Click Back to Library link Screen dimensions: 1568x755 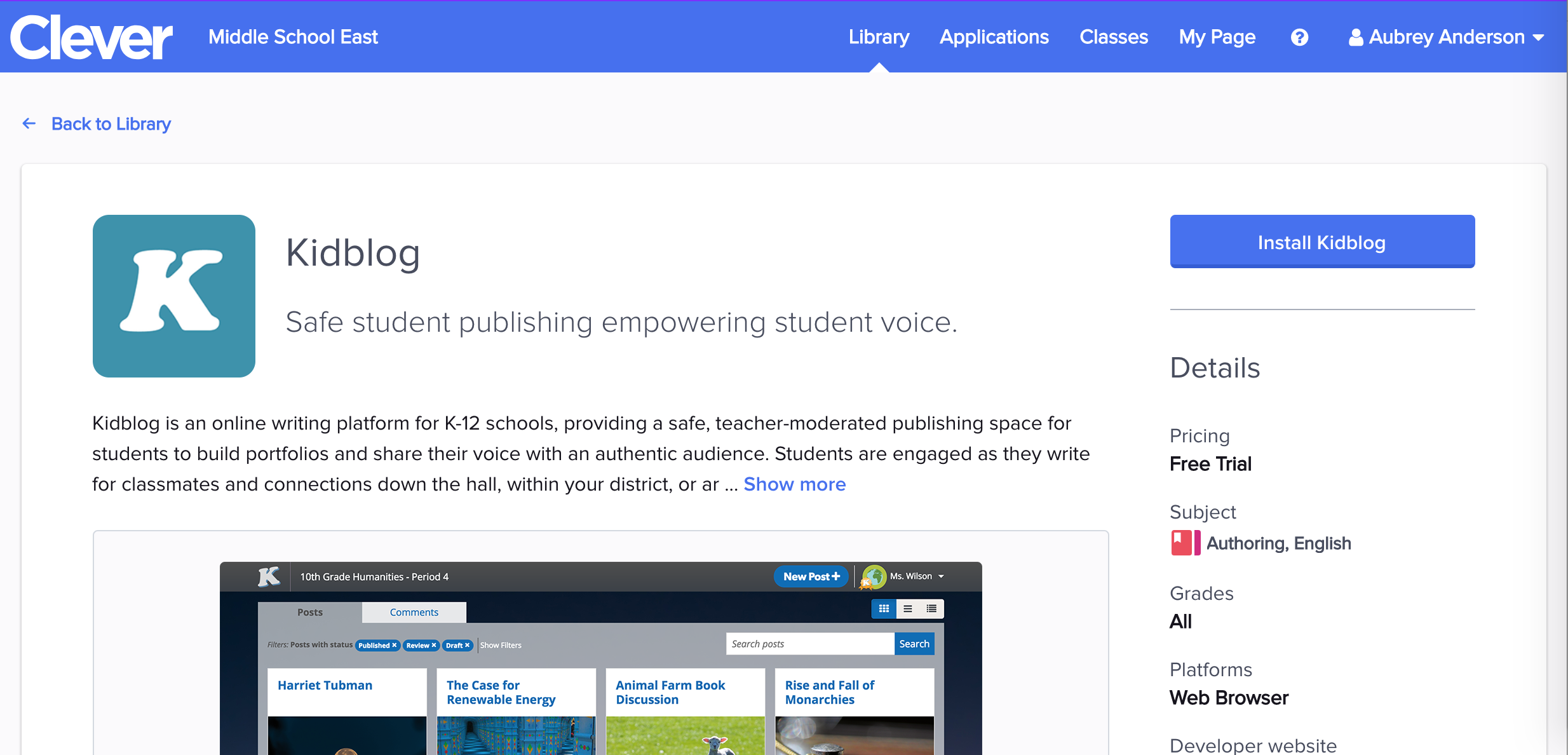pyautogui.click(x=111, y=123)
